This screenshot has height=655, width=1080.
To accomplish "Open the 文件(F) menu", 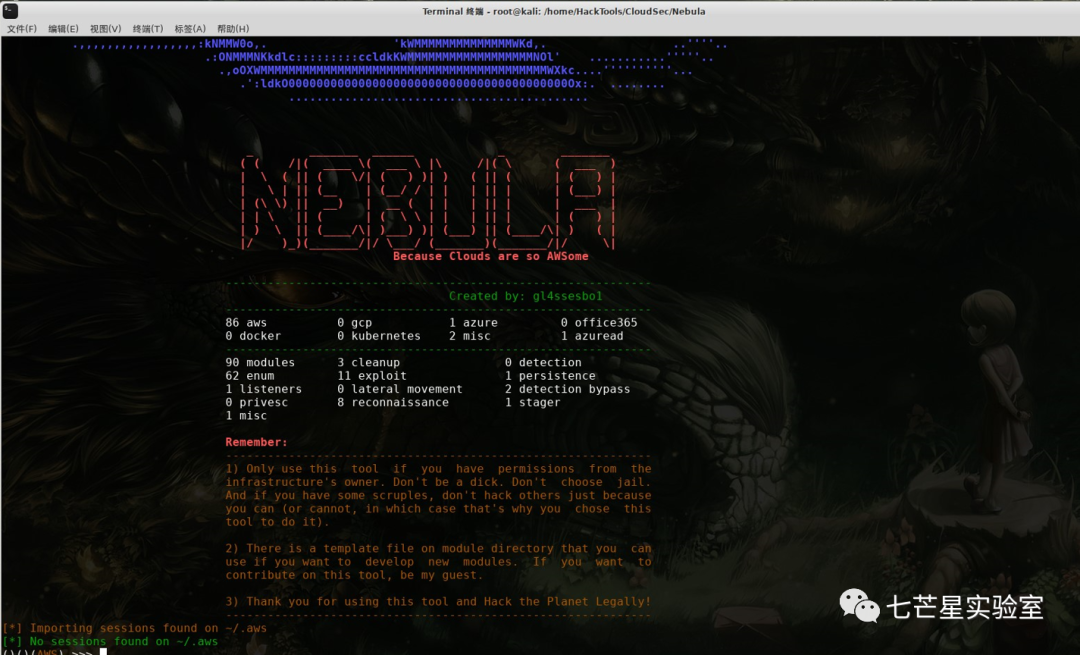I will [21, 29].
